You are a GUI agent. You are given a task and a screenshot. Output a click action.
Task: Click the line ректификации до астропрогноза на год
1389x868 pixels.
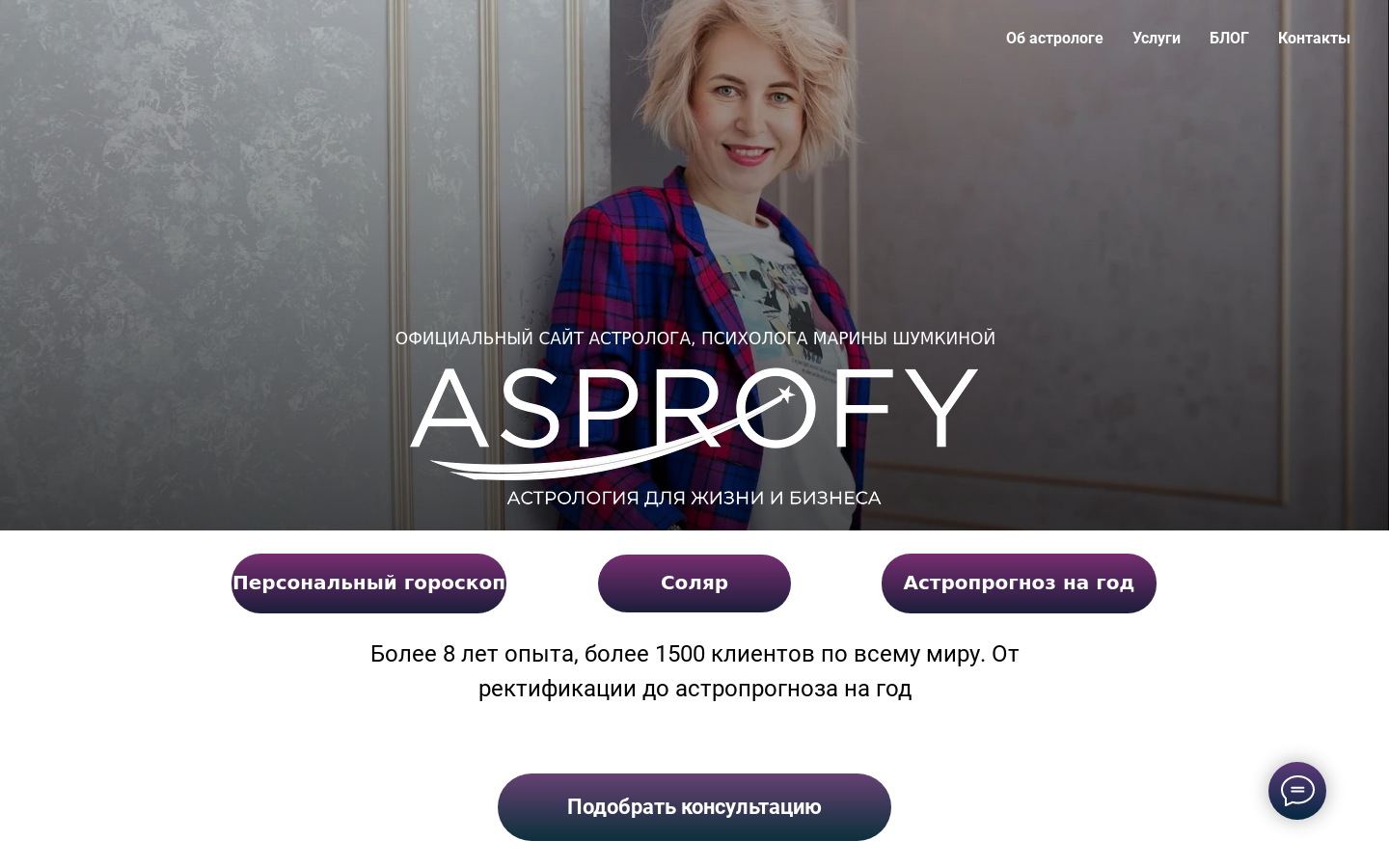point(694,689)
